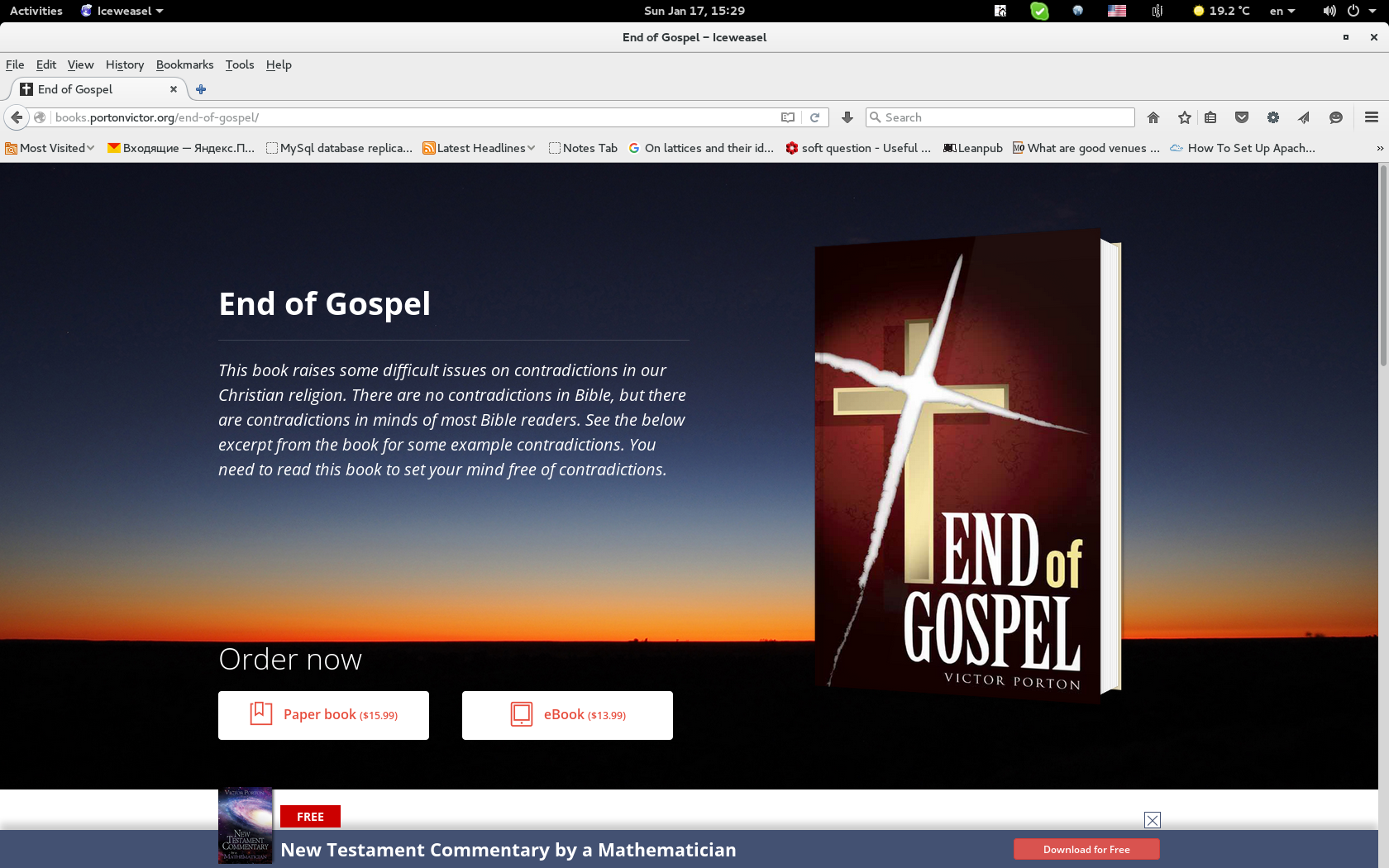Open the gear add-on toolbar icon
This screenshot has width=1389, height=868.
(x=1273, y=117)
